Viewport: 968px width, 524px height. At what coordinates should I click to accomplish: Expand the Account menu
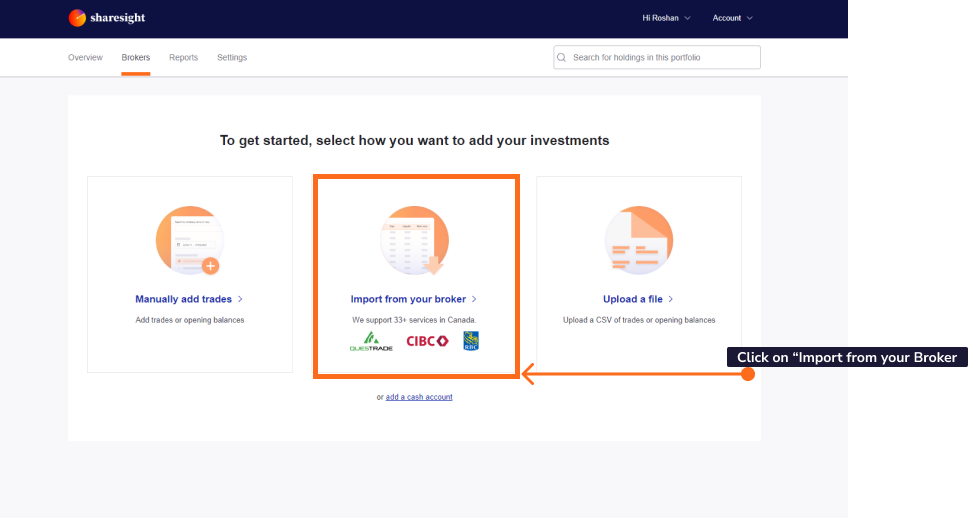click(733, 18)
